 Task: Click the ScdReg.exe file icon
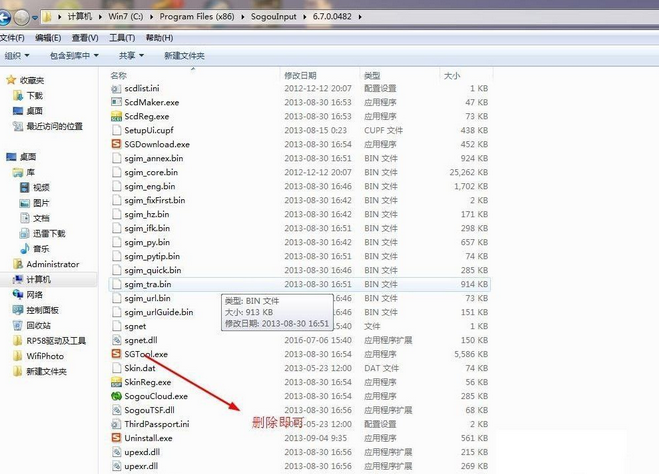click(116, 116)
